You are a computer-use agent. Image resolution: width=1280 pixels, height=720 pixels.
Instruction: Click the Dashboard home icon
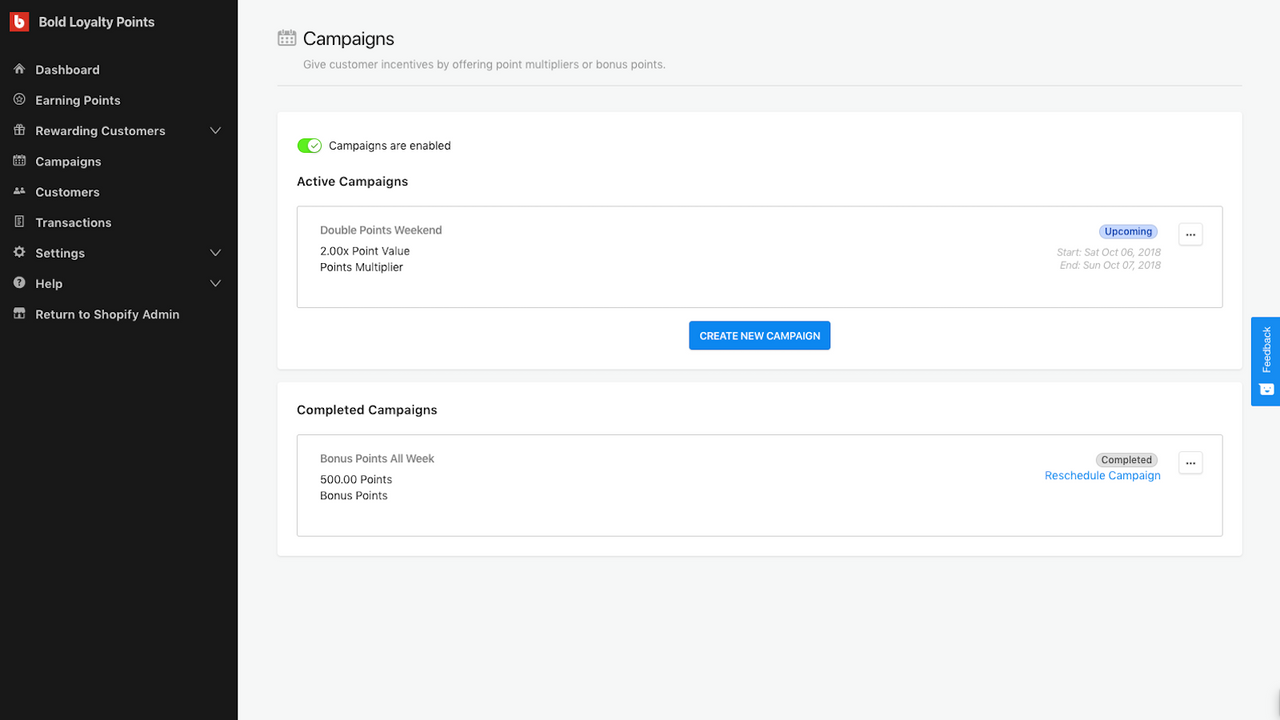point(19,69)
